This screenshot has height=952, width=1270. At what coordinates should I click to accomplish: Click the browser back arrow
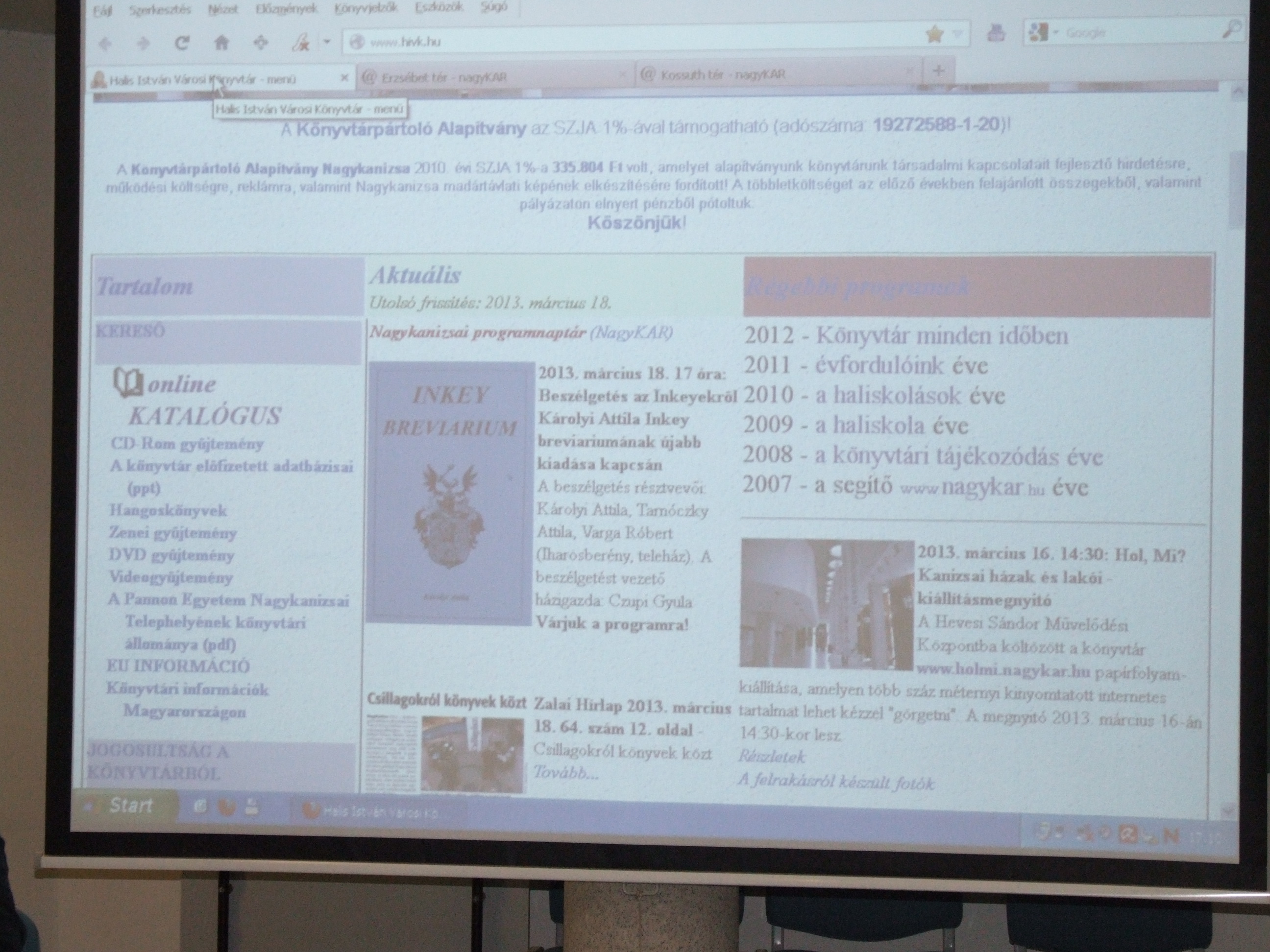[x=105, y=43]
